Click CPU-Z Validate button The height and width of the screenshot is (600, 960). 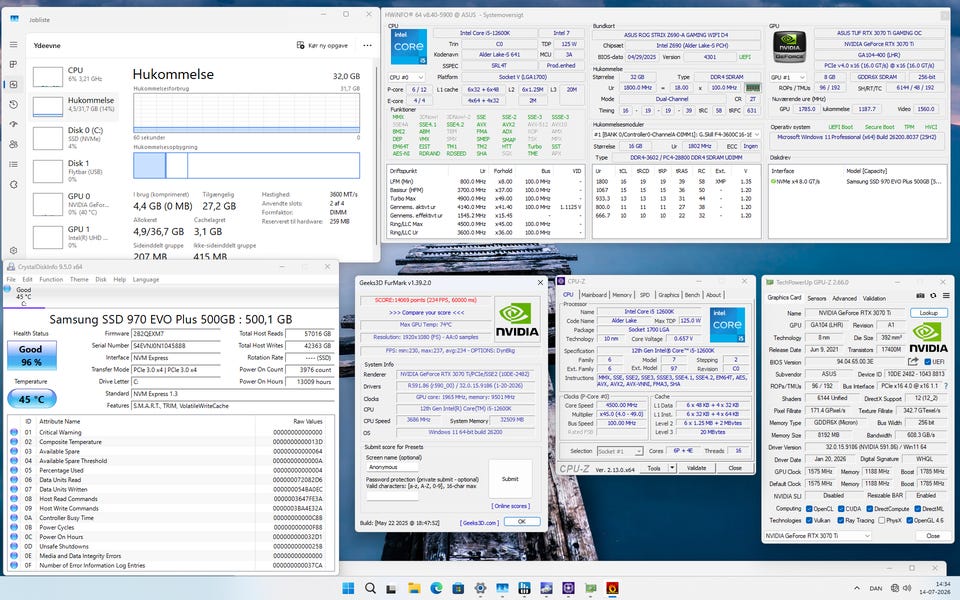[x=696, y=468]
